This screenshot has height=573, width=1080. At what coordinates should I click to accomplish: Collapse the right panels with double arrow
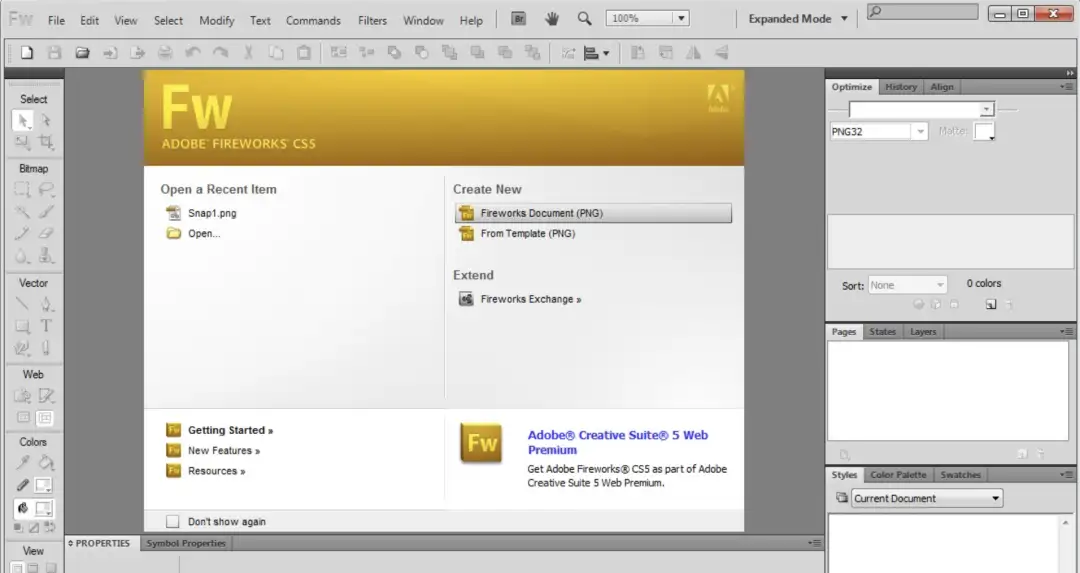1070,73
